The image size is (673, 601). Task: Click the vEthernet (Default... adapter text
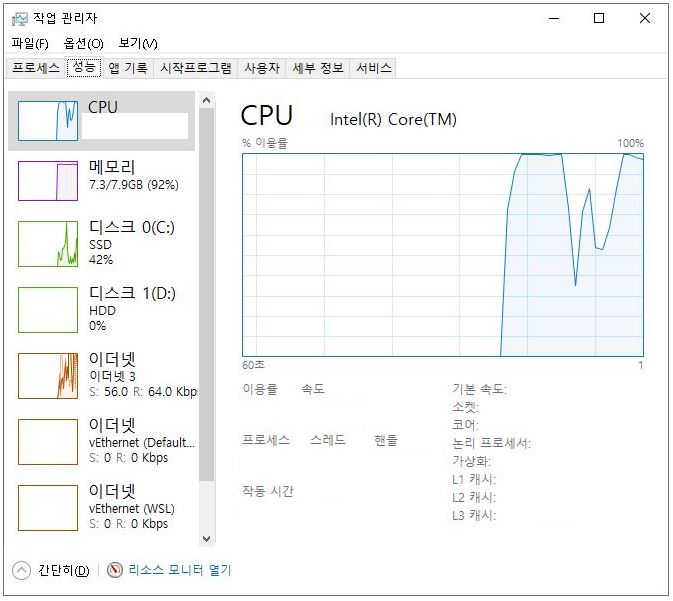pyautogui.click(x=142, y=443)
